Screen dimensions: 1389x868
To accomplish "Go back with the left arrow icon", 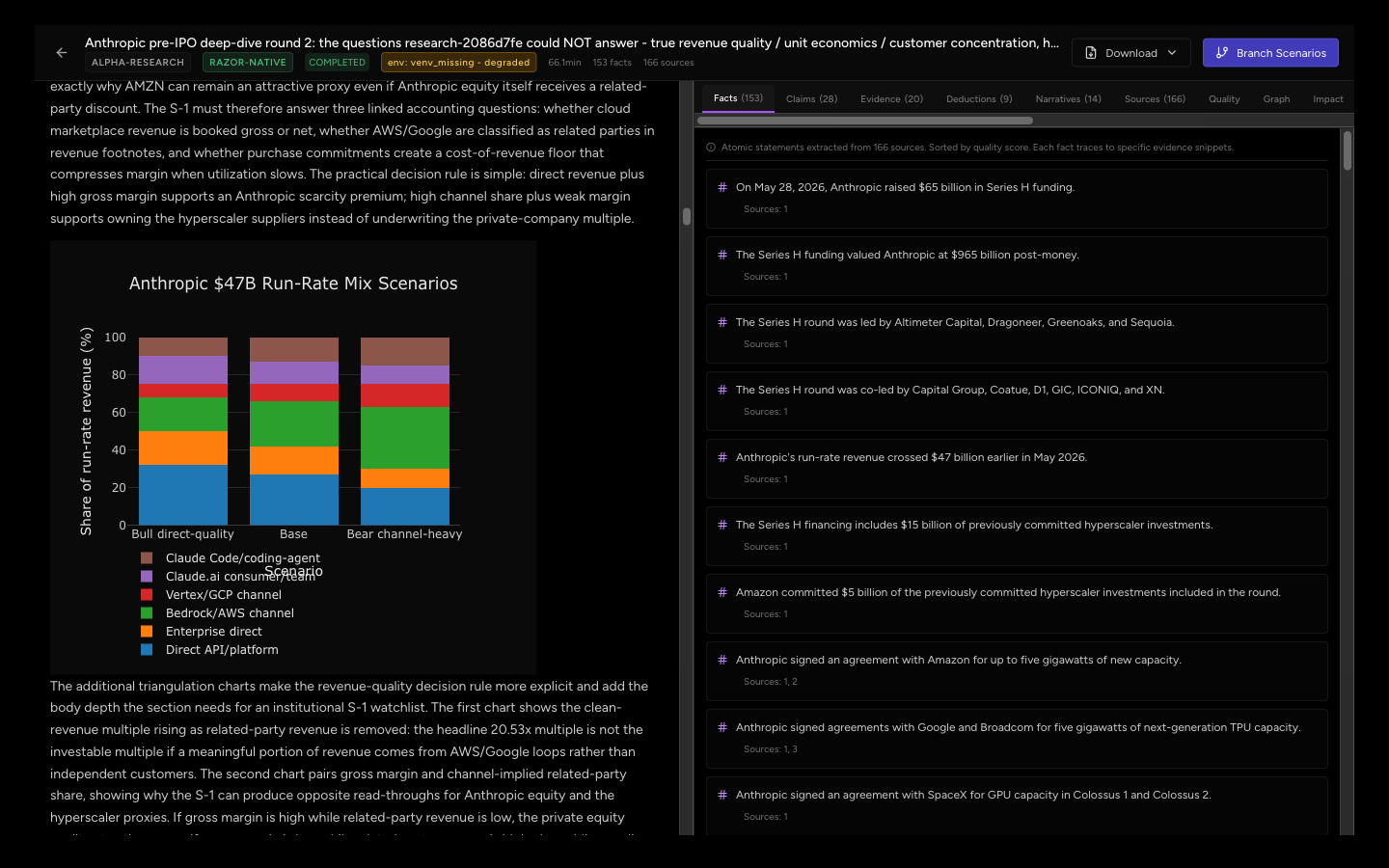I will coord(62,53).
